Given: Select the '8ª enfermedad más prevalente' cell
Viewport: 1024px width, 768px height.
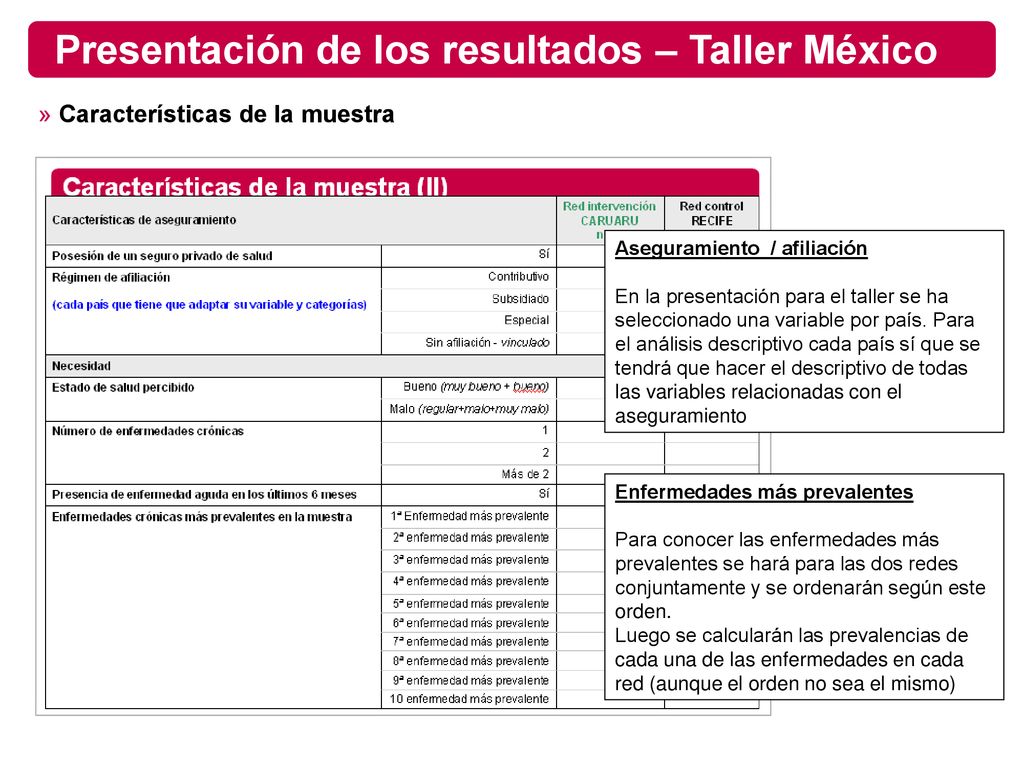Looking at the screenshot, I should [471, 662].
